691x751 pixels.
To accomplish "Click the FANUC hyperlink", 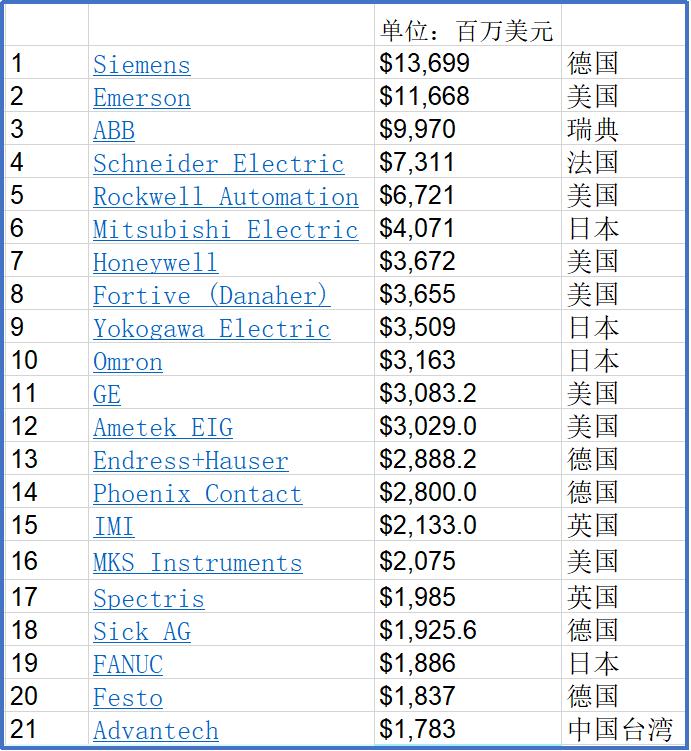I will pos(127,665).
